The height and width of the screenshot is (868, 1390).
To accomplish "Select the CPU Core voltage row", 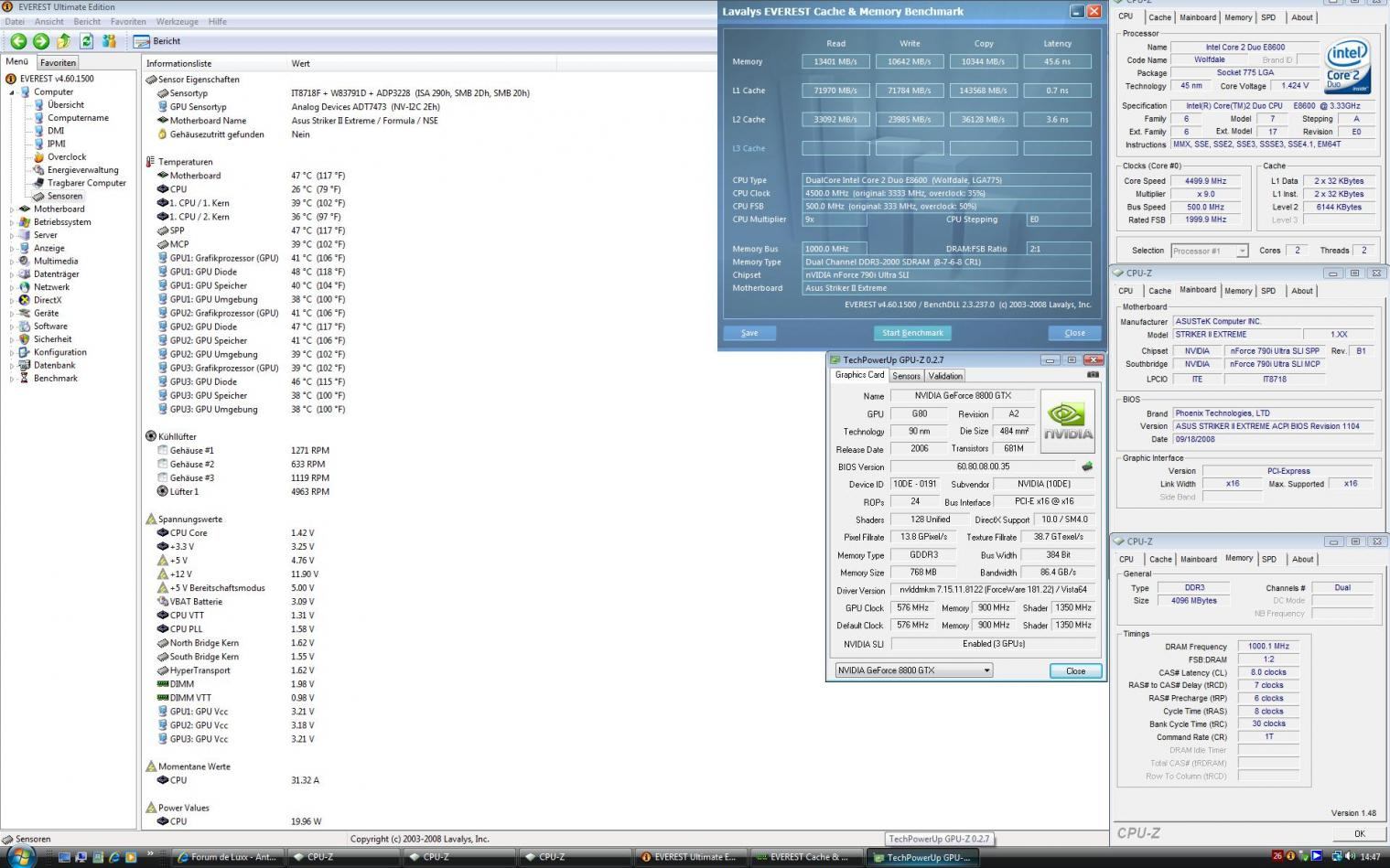I will (x=236, y=532).
